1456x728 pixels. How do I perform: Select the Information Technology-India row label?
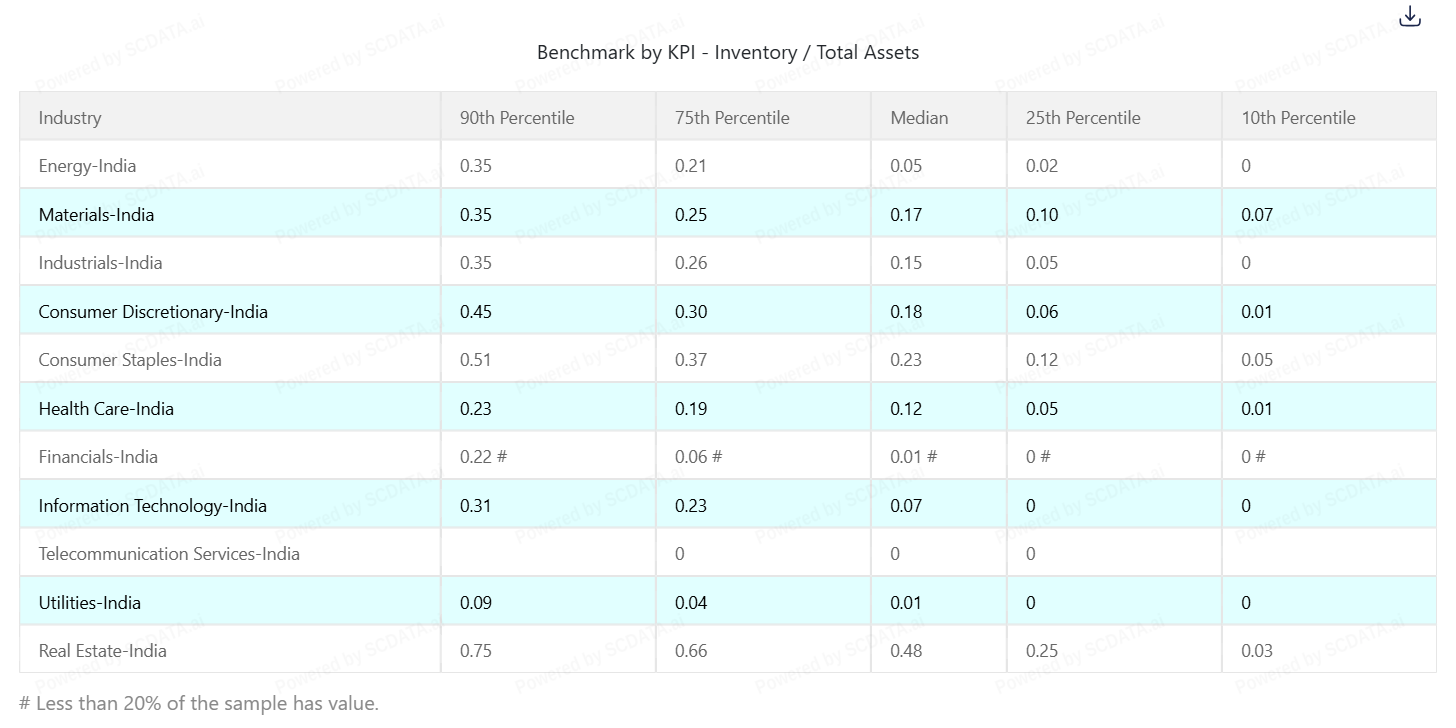pos(152,505)
